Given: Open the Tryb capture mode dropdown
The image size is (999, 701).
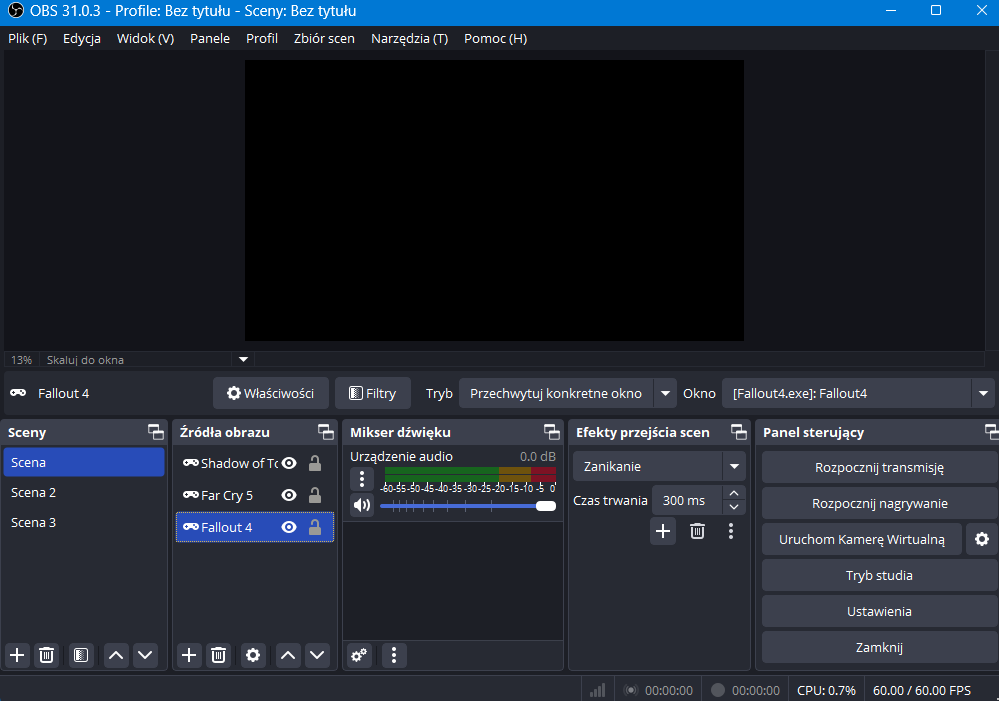Looking at the screenshot, I should [x=665, y=393].
